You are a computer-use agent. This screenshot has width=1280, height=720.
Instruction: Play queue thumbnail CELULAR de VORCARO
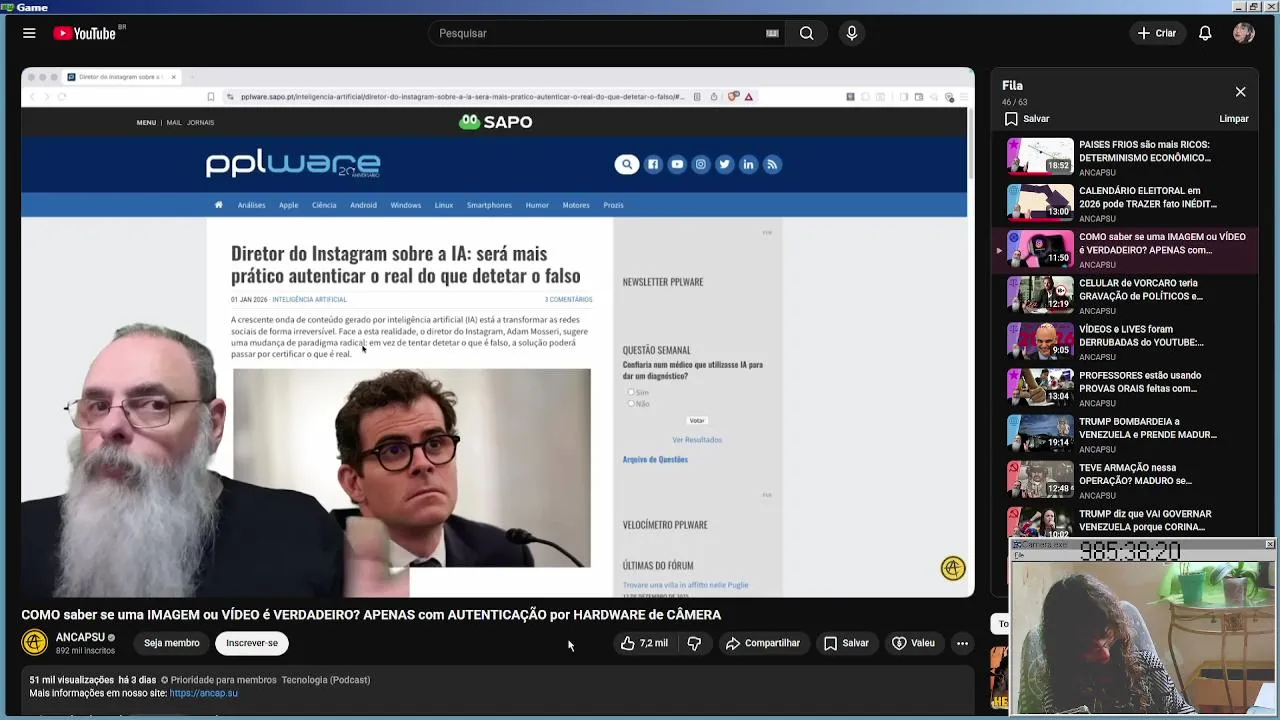pyautogui.click(x=1040, y=294)
